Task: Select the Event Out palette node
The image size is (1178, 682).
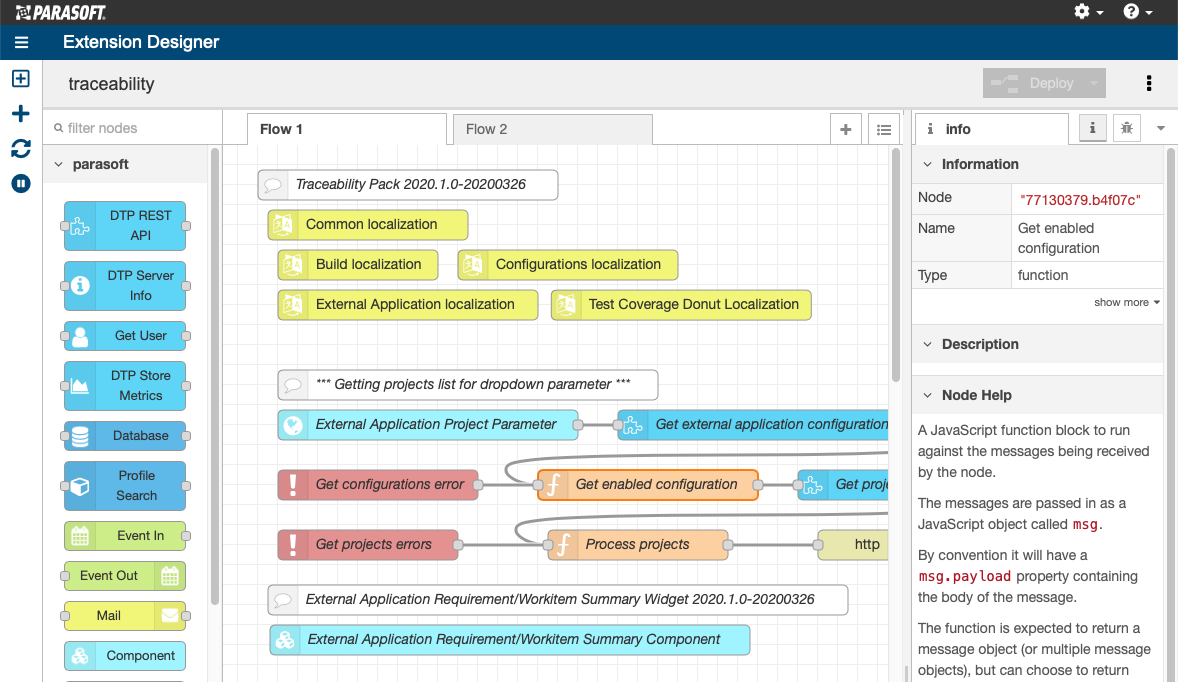Action: [125, 575]
